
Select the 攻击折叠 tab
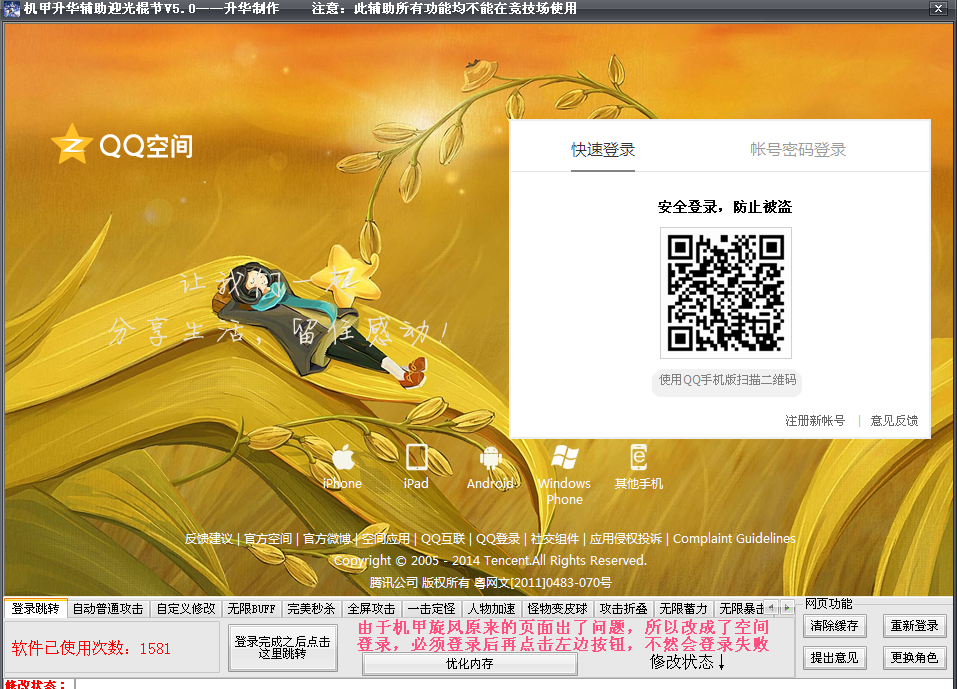coord(623,608)
